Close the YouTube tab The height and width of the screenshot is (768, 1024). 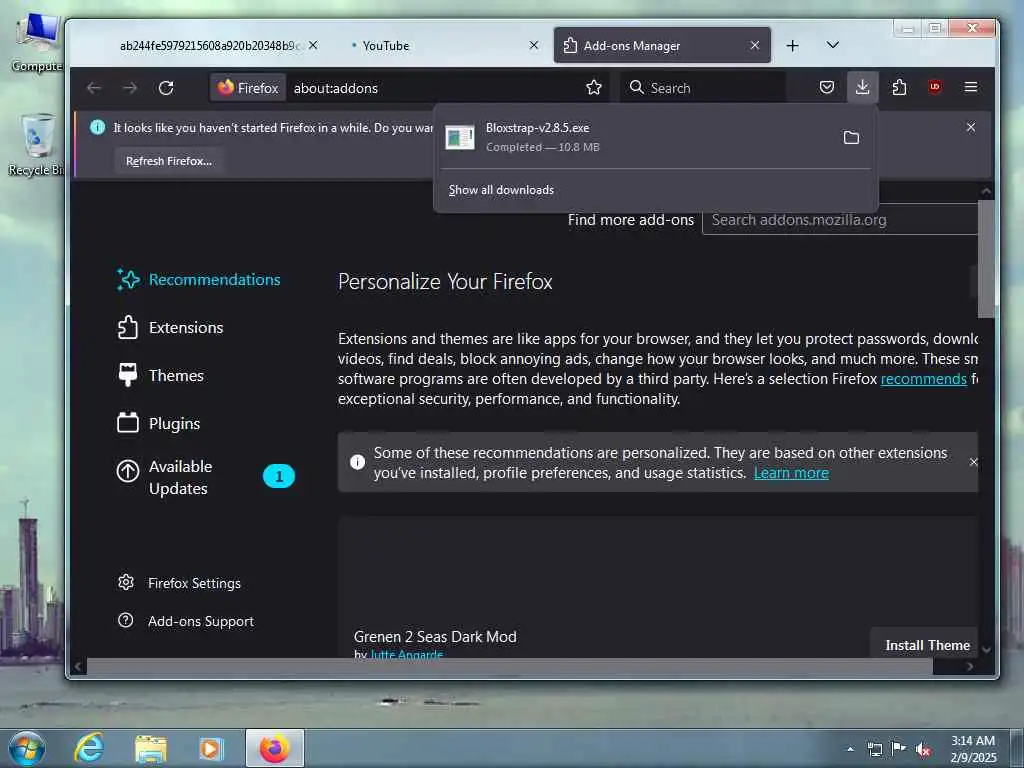point(534,45)
